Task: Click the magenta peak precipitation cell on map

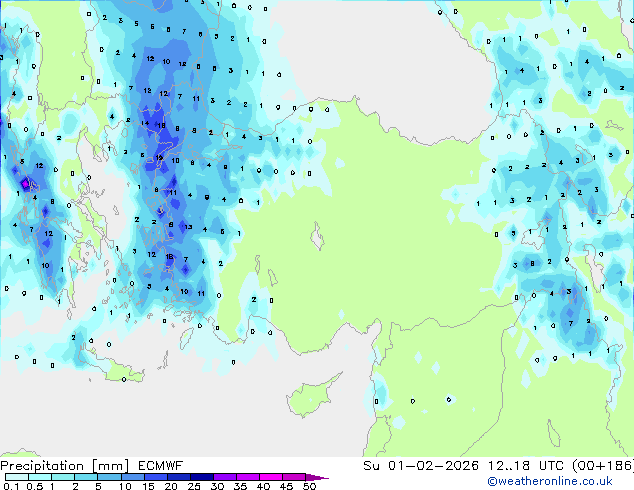Action: pos(25,184)
